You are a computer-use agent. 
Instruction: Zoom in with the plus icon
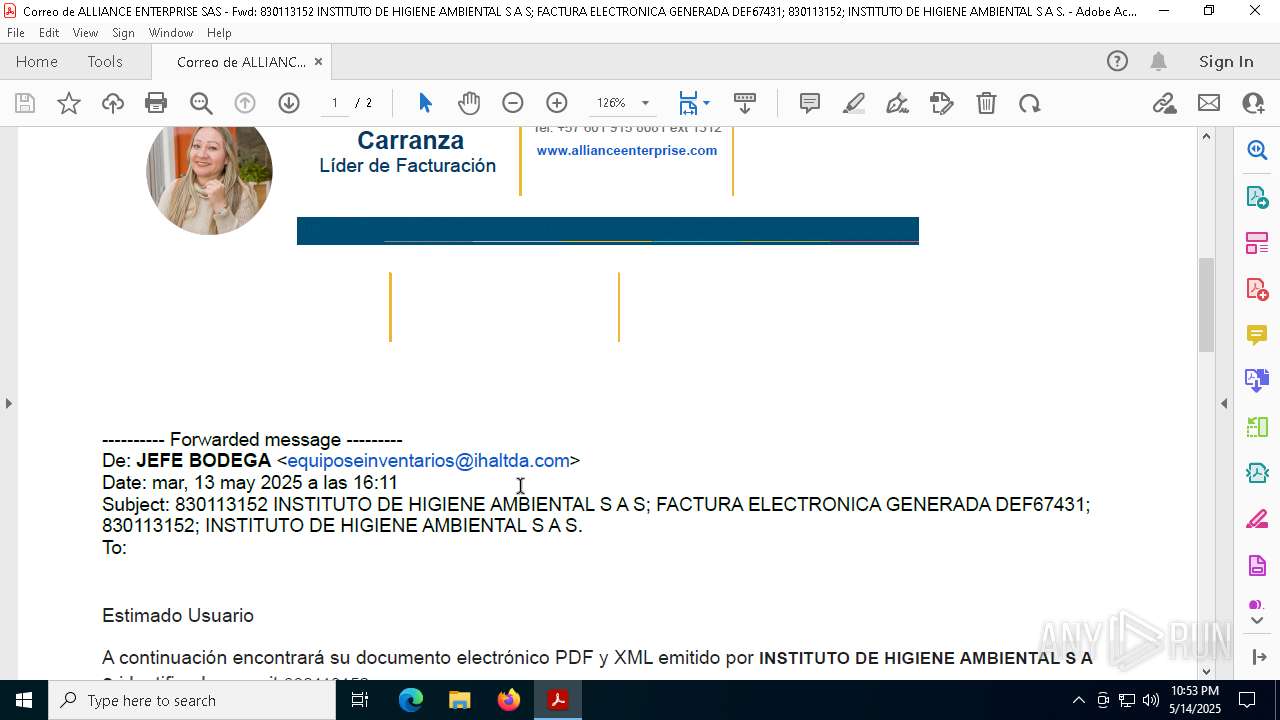(x=557, y=103)
